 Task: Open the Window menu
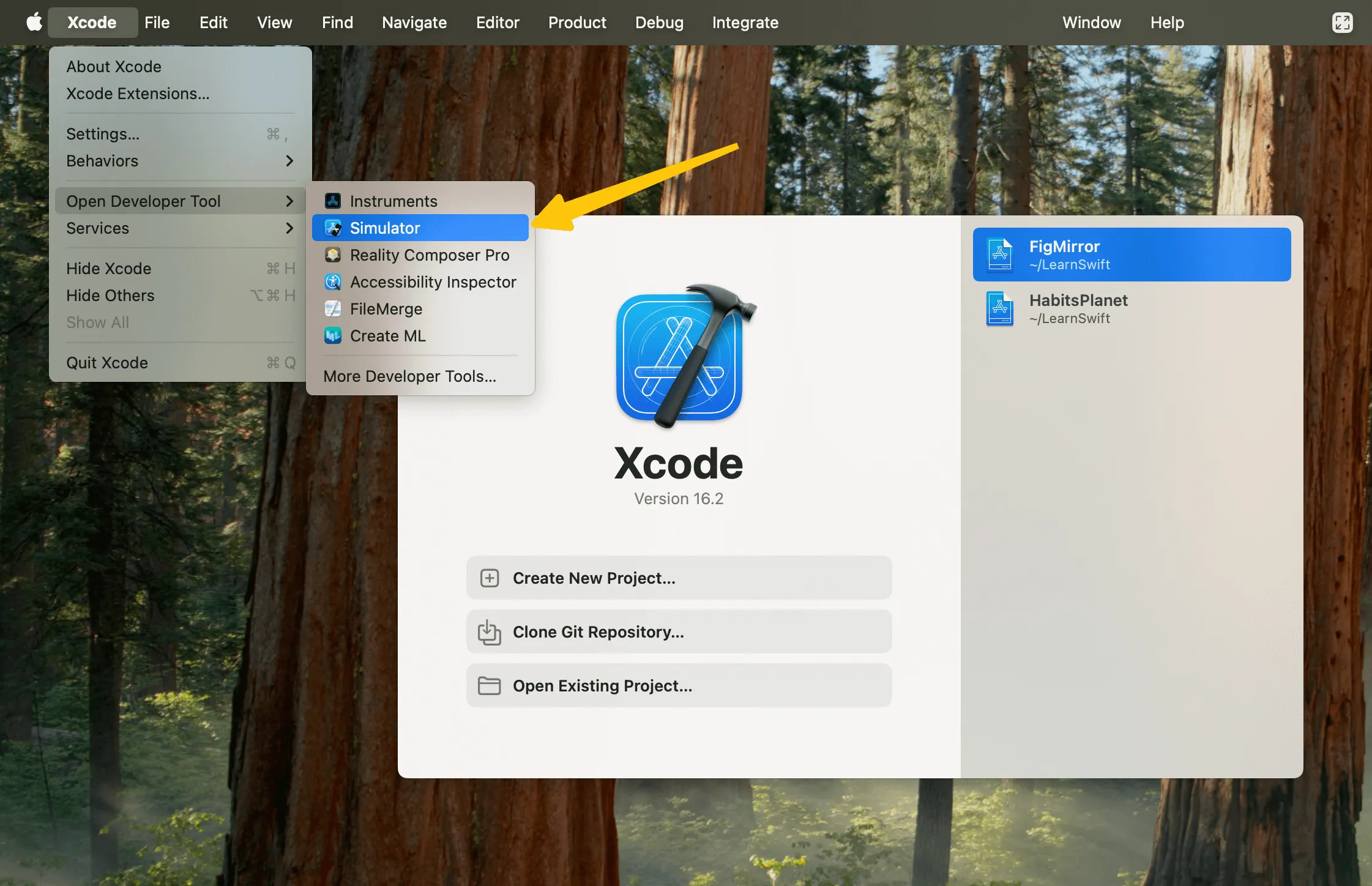pos(1091,23)
